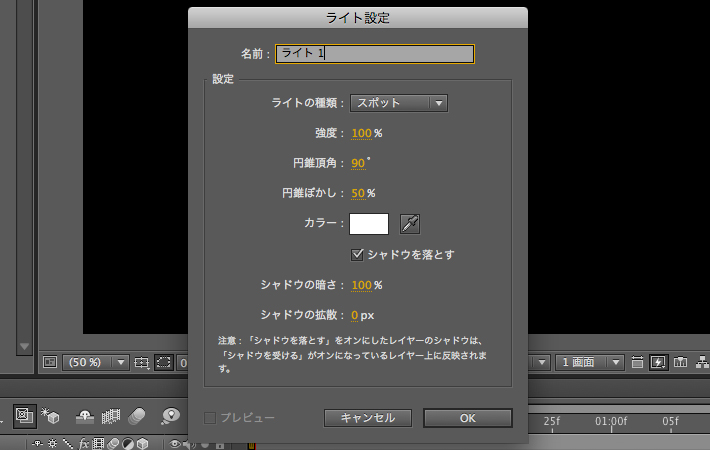Toggle the Fast Previews lightning icon
The height and width of the screenshot is (450, 710).
point(660,362)
